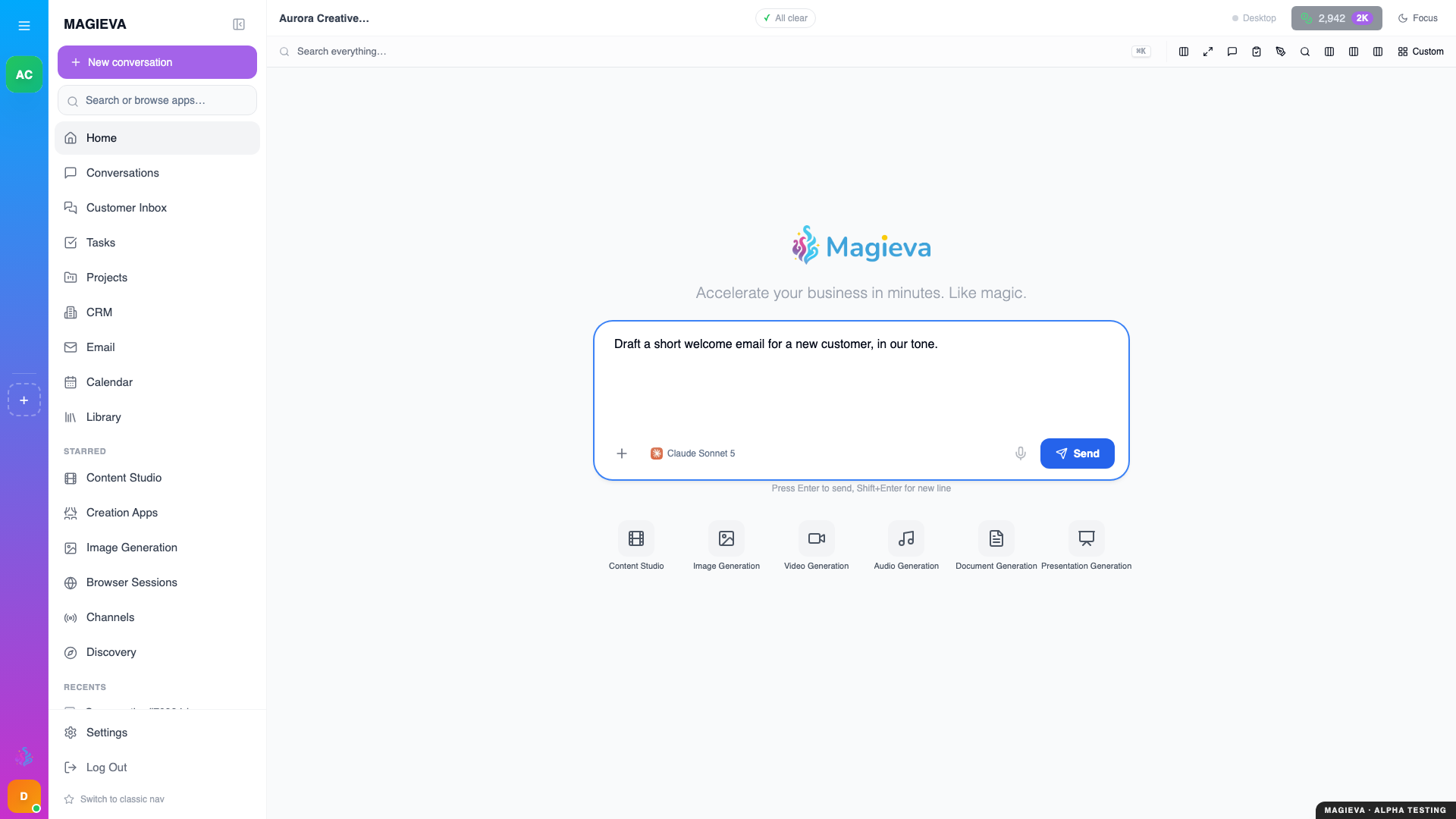Send the drafted prompt

click(1077, 453)
